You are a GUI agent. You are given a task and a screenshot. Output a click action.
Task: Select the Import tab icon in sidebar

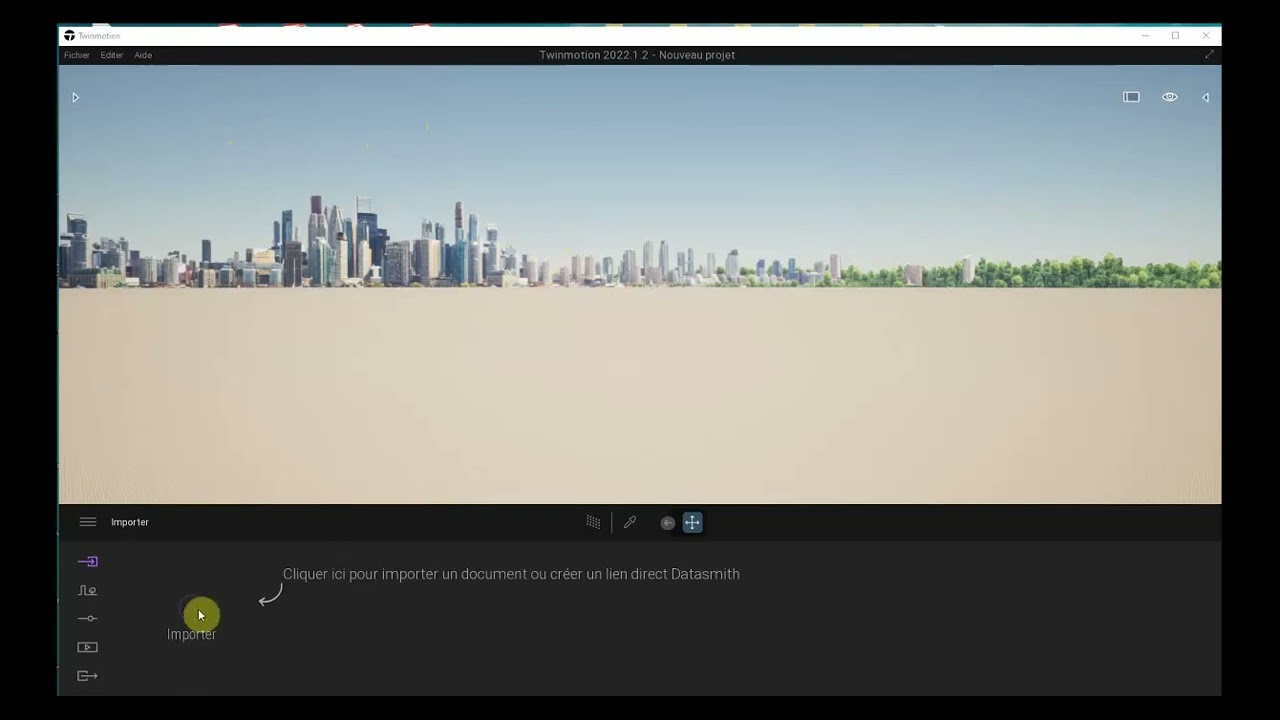(88, 561)
